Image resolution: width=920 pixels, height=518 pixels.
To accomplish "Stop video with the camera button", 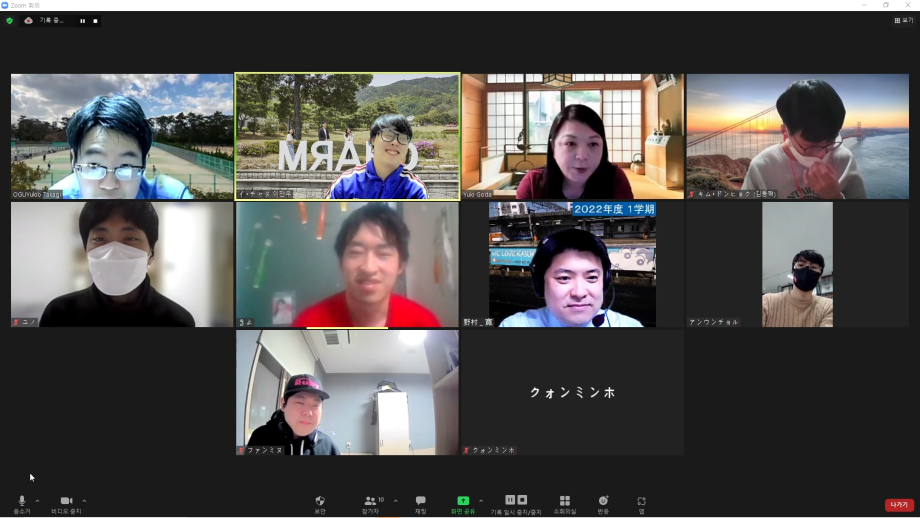I will [x=66, y=502].
